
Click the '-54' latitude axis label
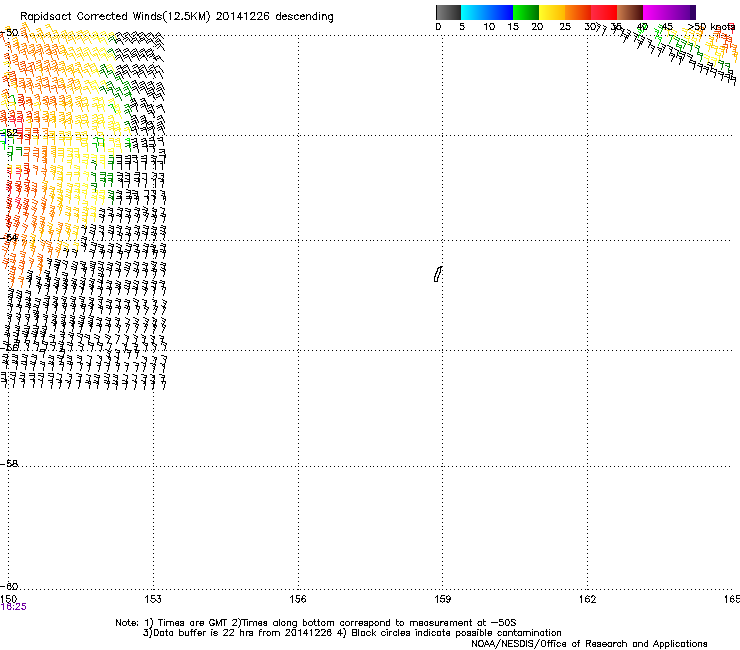pyautogui.click(x=9, y=237)
